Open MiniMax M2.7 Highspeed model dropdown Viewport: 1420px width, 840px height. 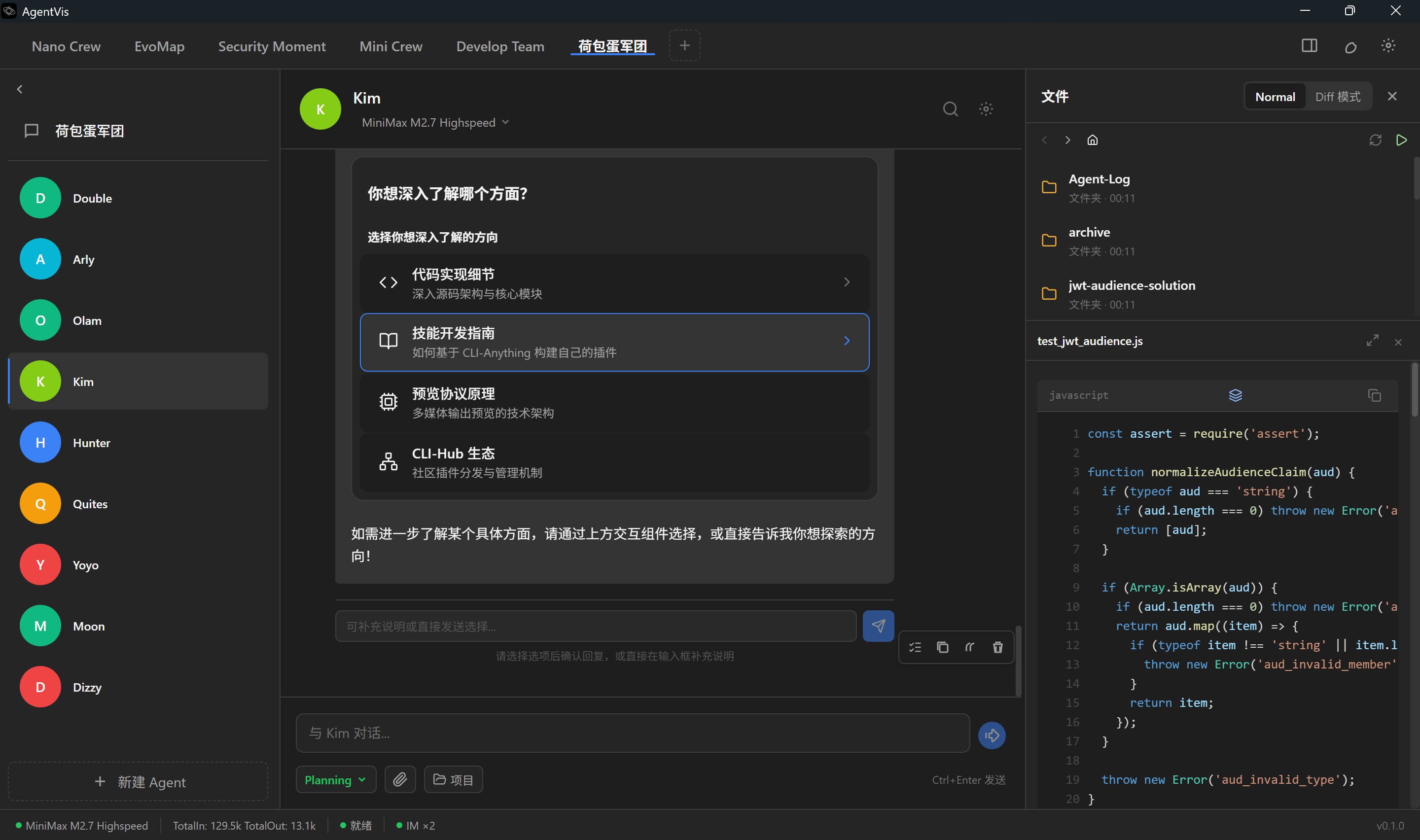(435, 123)
